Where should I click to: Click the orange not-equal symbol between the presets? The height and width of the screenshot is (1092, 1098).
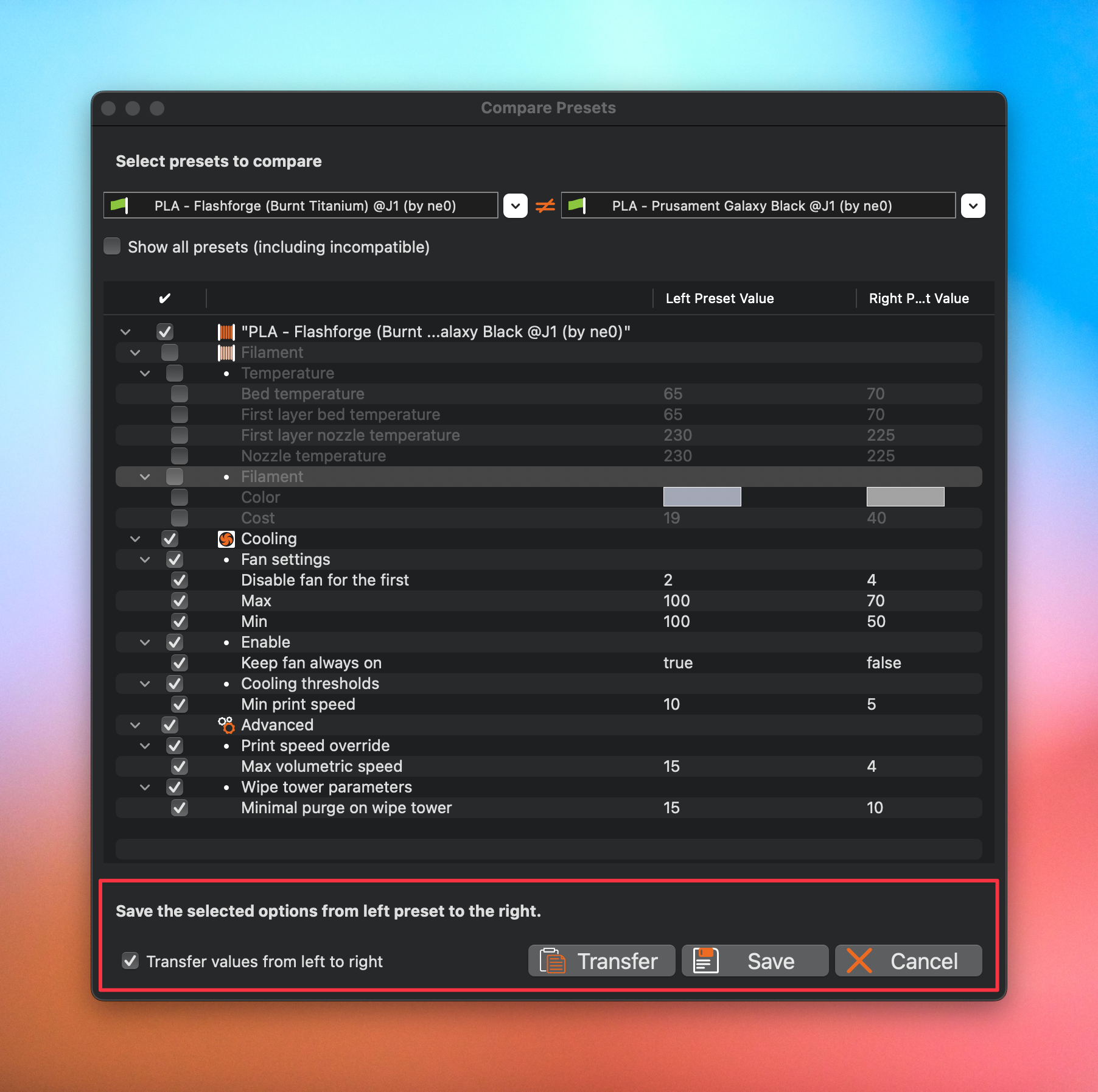(544, 205)
